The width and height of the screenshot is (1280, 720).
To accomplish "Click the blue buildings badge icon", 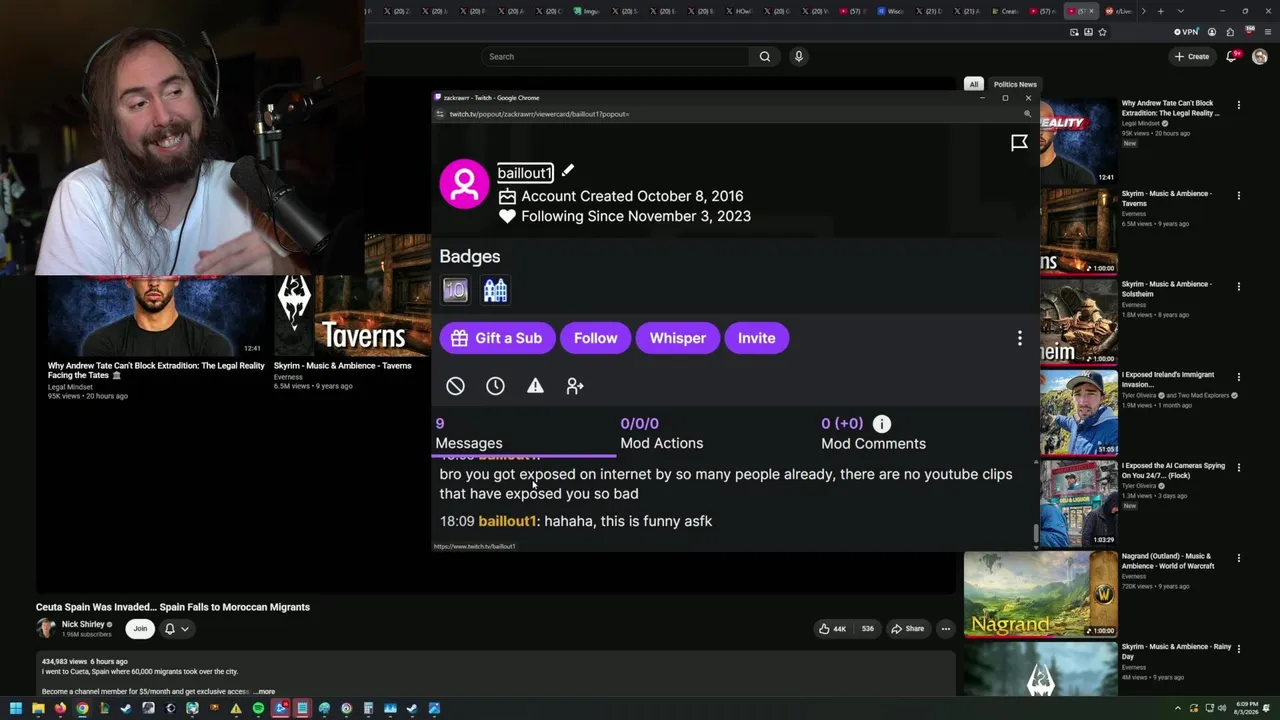I will [x=495, y=290].
